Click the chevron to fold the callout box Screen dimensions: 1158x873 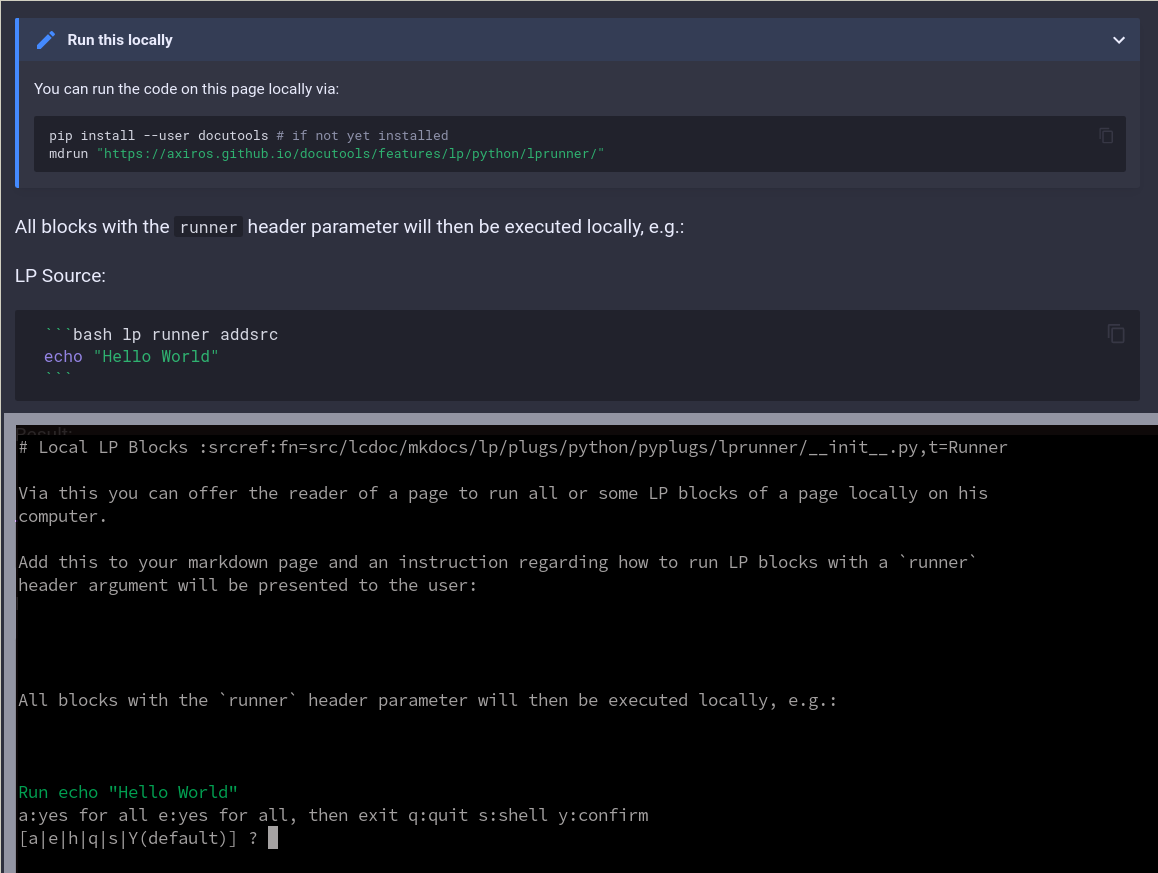[1118, 39]
